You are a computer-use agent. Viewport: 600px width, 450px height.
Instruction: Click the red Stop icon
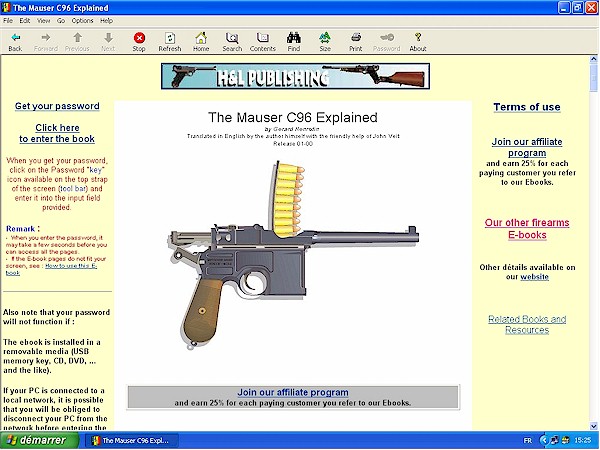click(139, 38)
